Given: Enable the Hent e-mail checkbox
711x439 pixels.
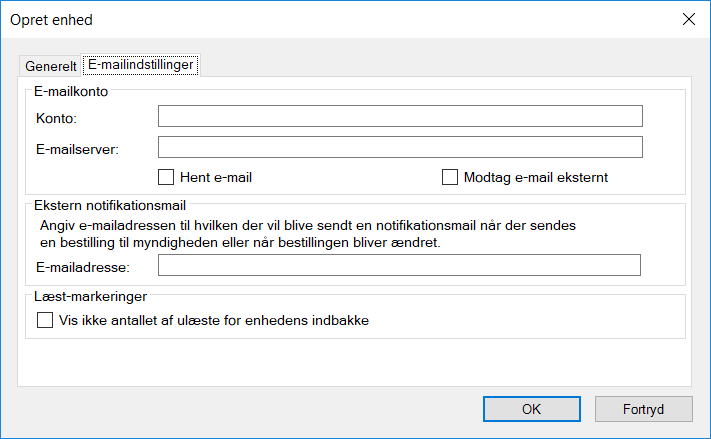Looking at the screenshot, I should pos(167,178).
